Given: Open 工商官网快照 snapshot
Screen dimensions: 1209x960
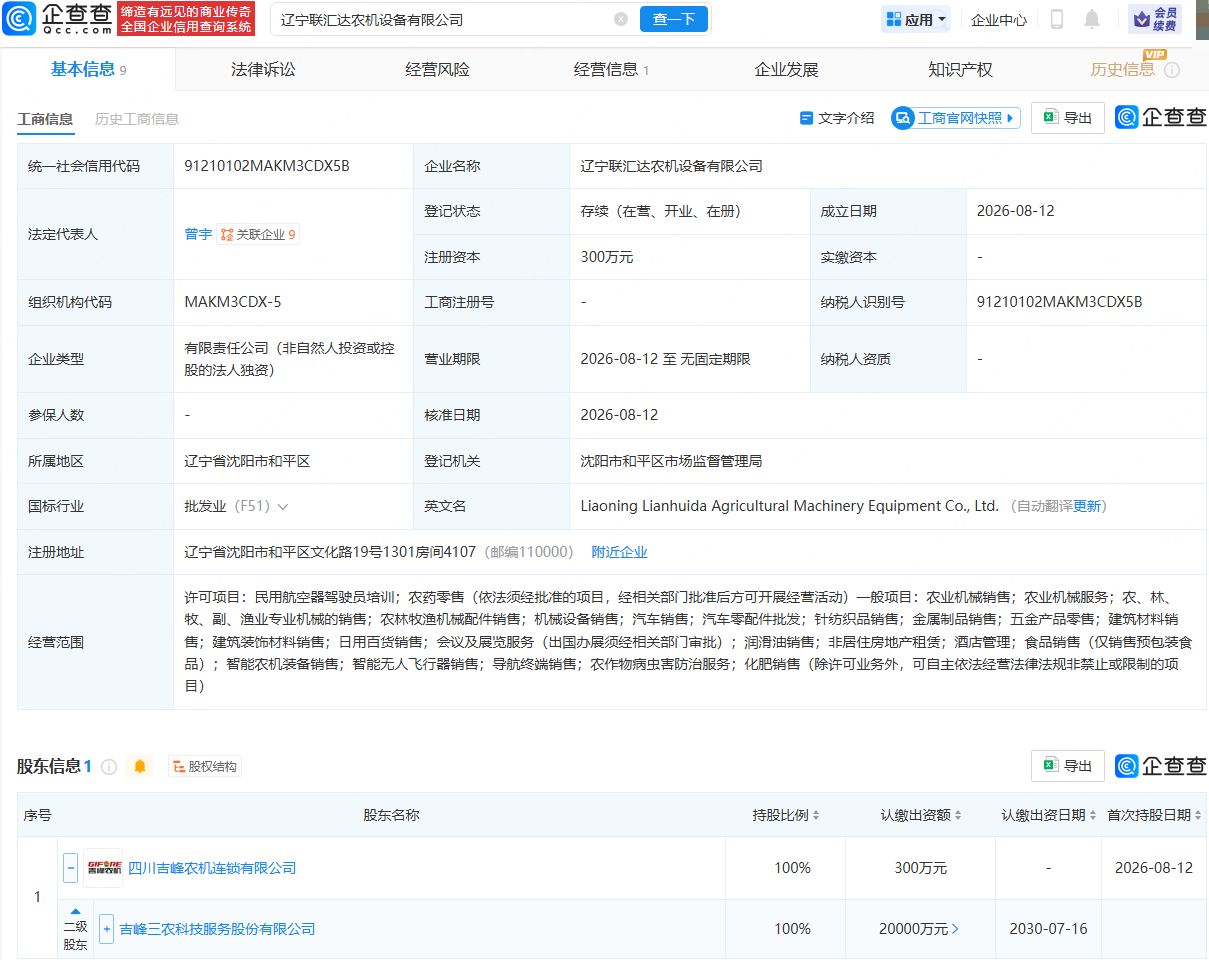Looking at the screenshot, I should point(956,118).
